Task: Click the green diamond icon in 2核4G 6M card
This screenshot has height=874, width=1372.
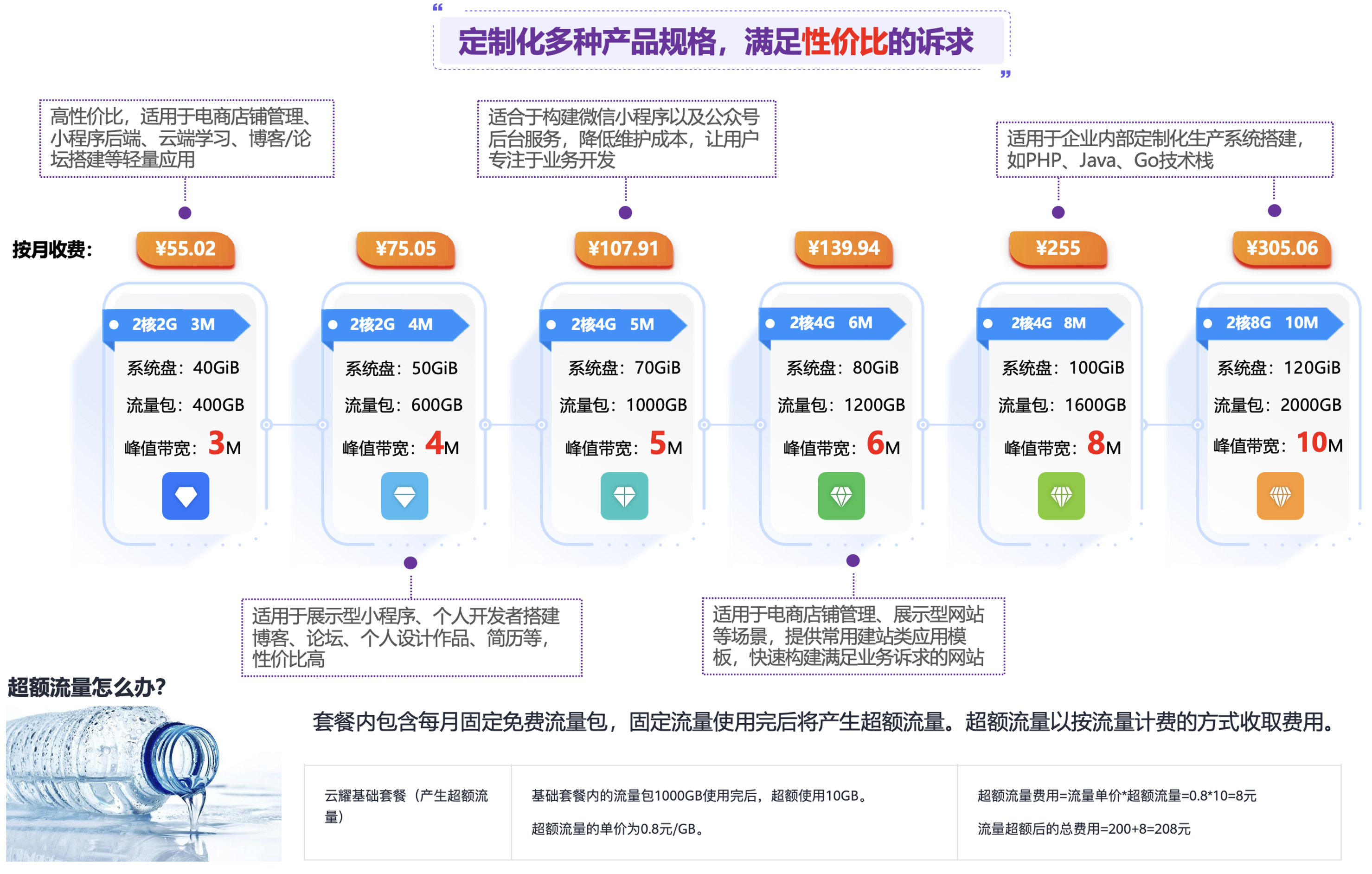Action: (841, 496)
